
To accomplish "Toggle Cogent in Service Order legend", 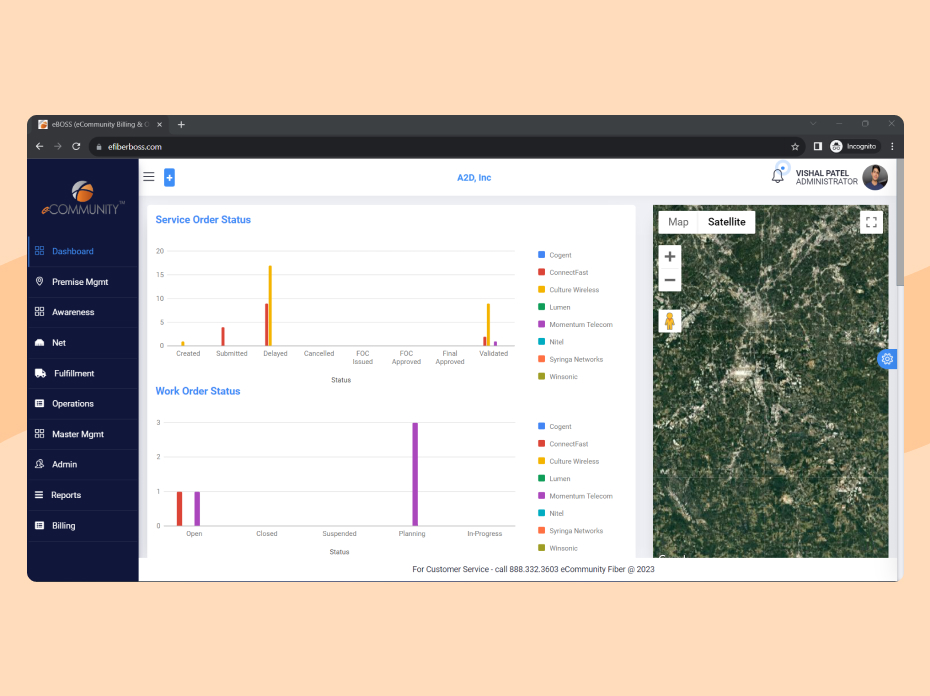I will (x=555, y=255).
